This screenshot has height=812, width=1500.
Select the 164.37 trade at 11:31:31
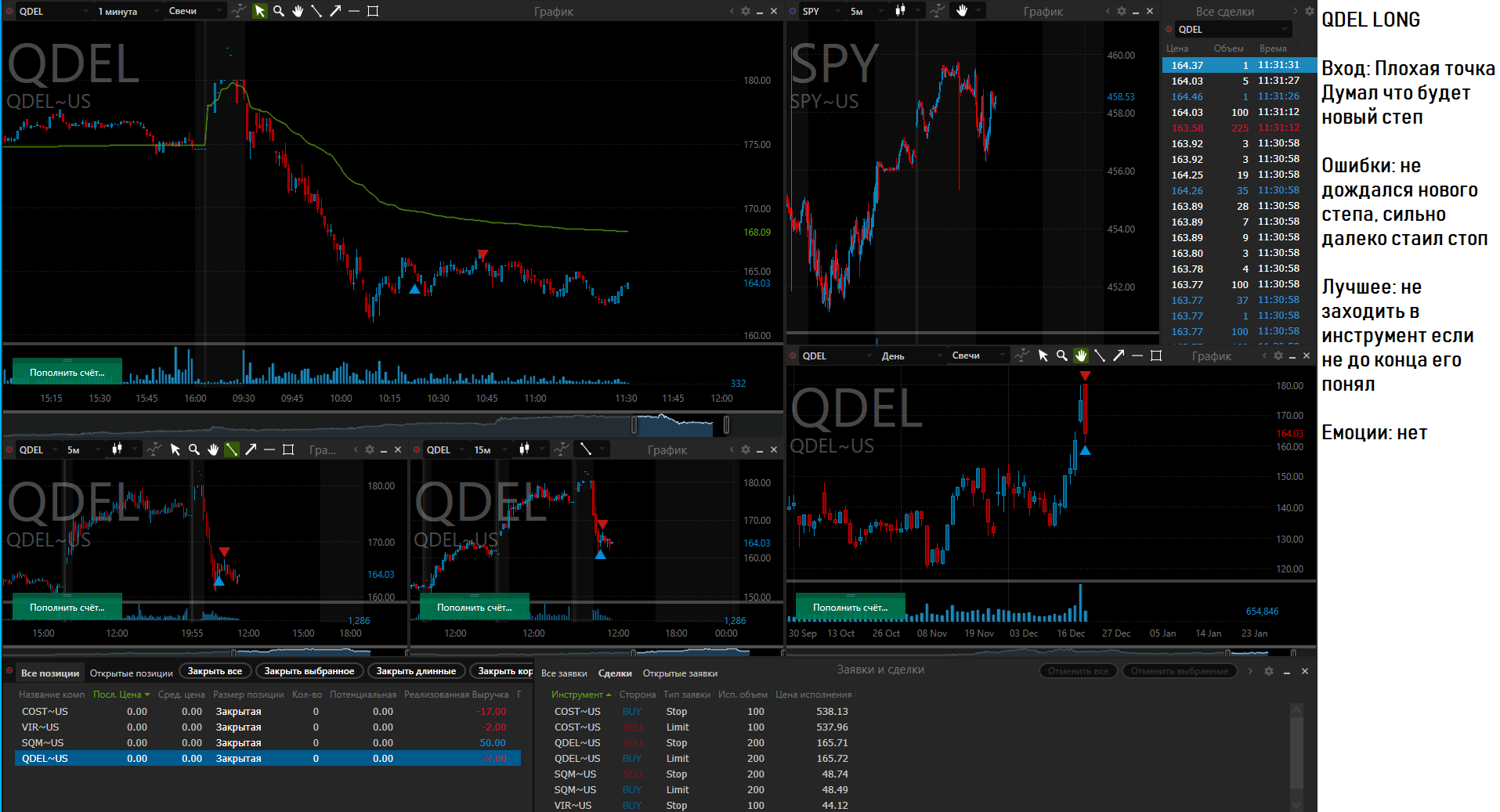[x=1238, y=65]
